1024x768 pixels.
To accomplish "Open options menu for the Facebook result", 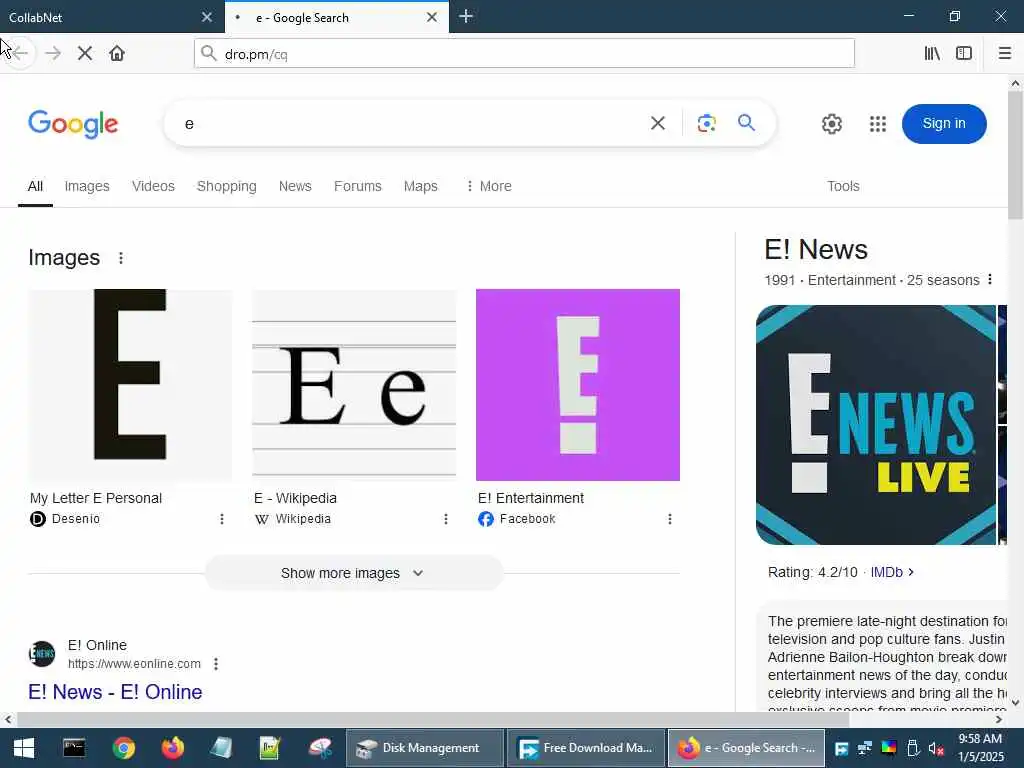I will (x=669, y=519).
